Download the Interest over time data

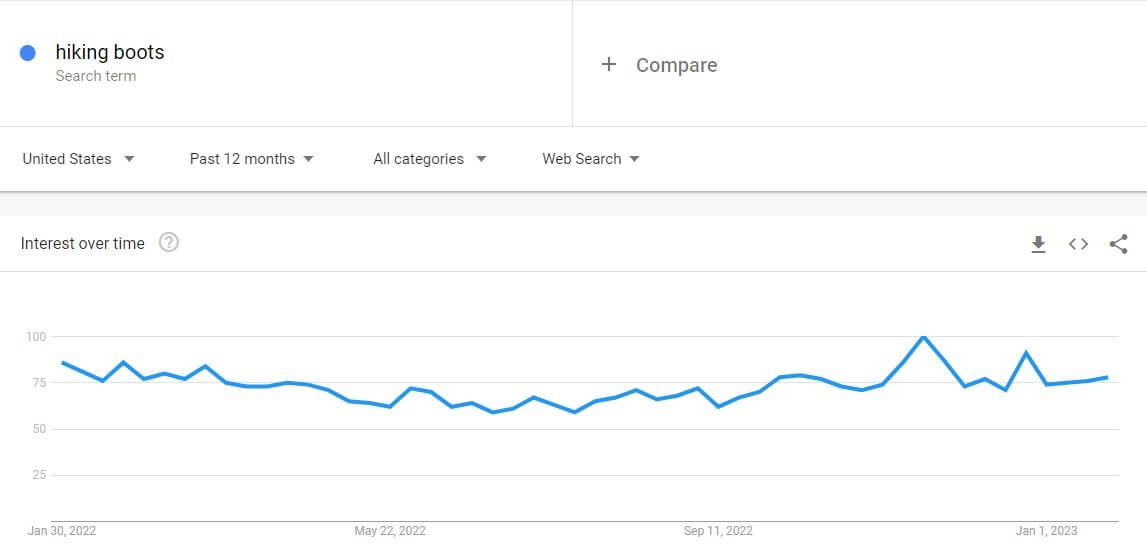coord(1038,244)
